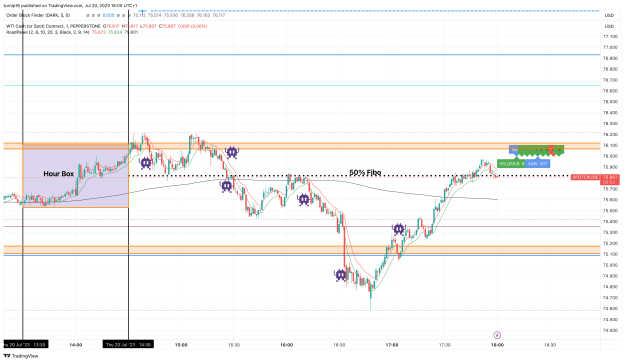Select the invader marker just after the Hour Box

tap(145, 163)
